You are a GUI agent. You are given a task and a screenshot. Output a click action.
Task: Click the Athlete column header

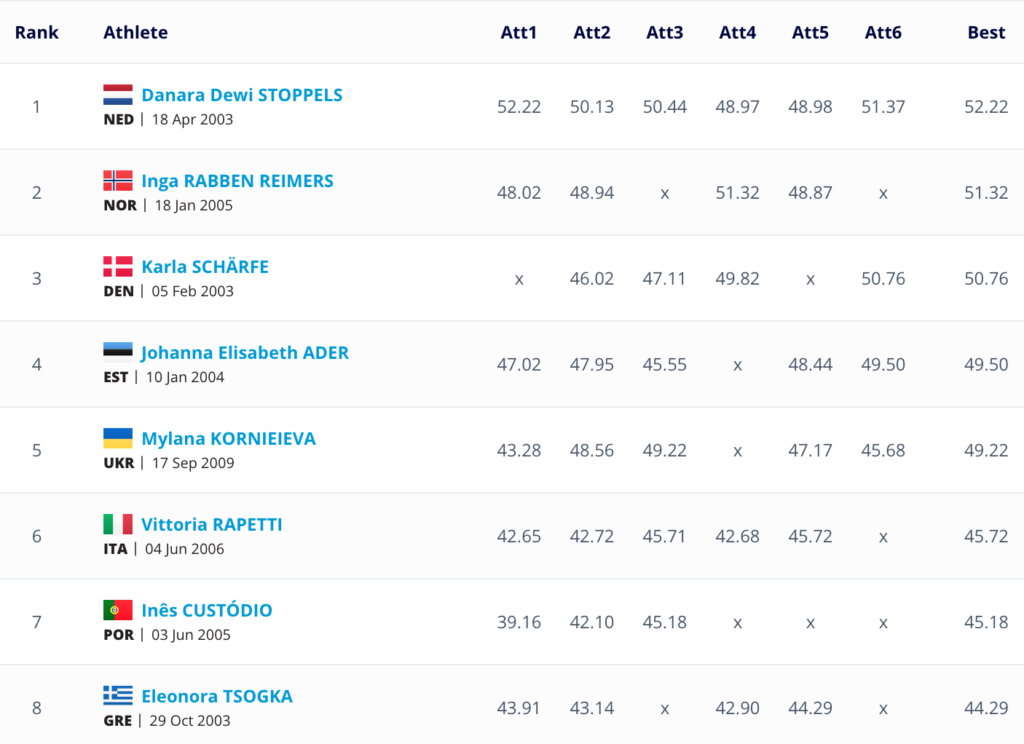135,32
